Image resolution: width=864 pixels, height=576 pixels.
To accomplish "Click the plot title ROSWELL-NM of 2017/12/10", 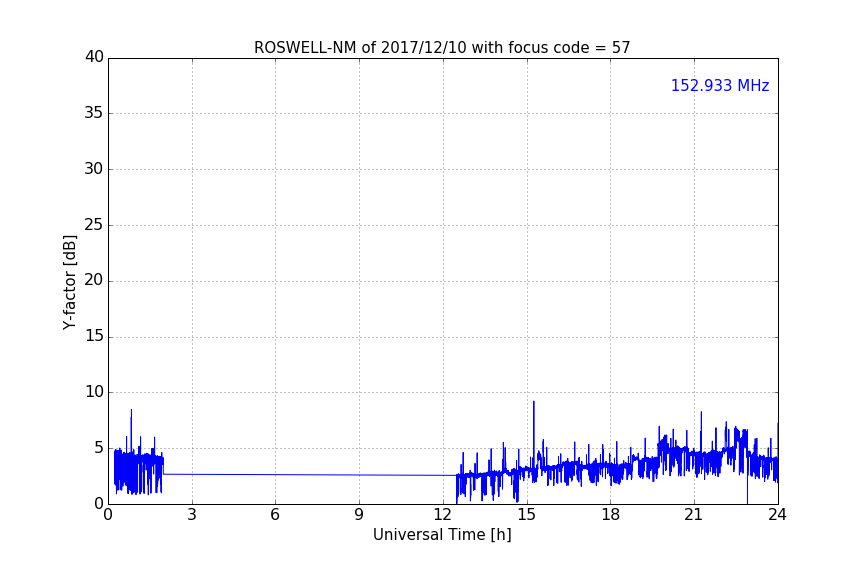I will [442, 48].
